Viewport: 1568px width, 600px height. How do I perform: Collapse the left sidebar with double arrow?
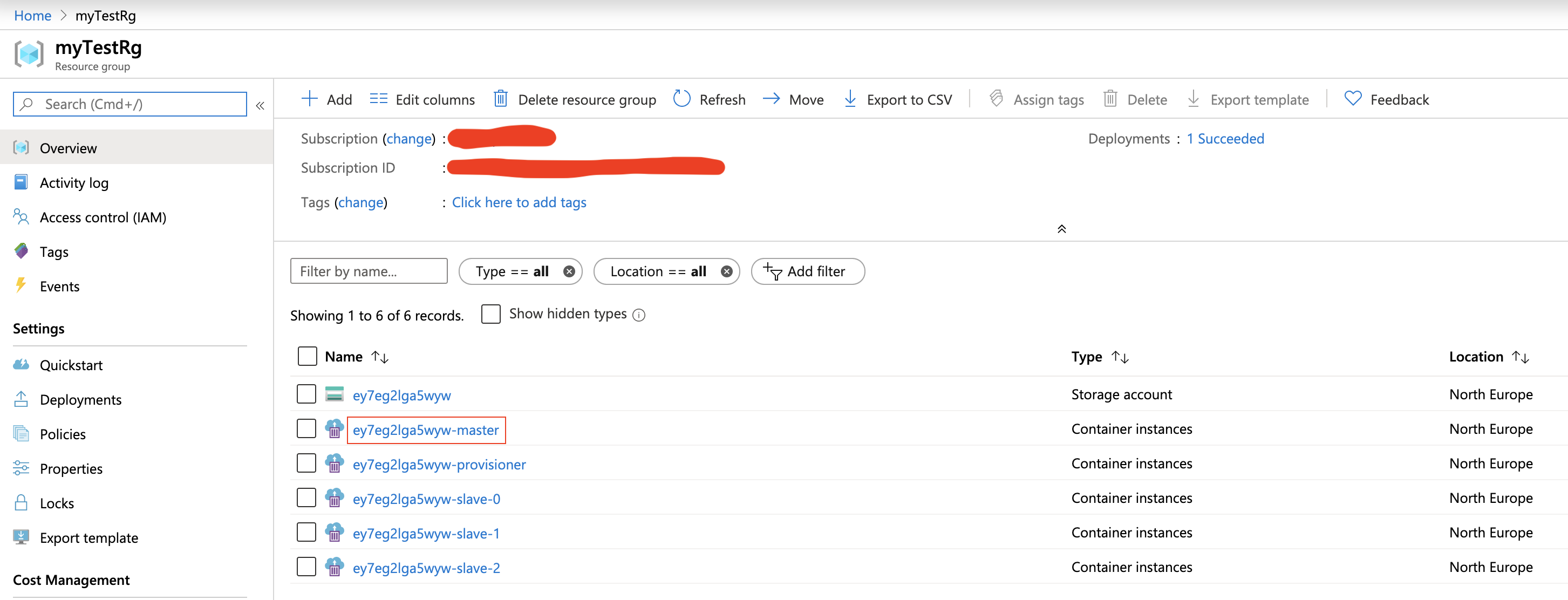click(260, 105)
